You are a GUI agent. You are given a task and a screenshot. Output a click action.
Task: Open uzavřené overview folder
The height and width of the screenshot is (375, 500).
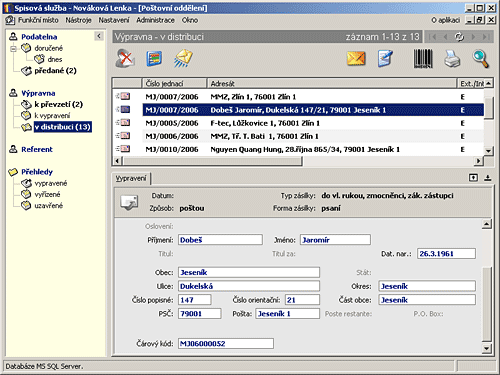48,206
